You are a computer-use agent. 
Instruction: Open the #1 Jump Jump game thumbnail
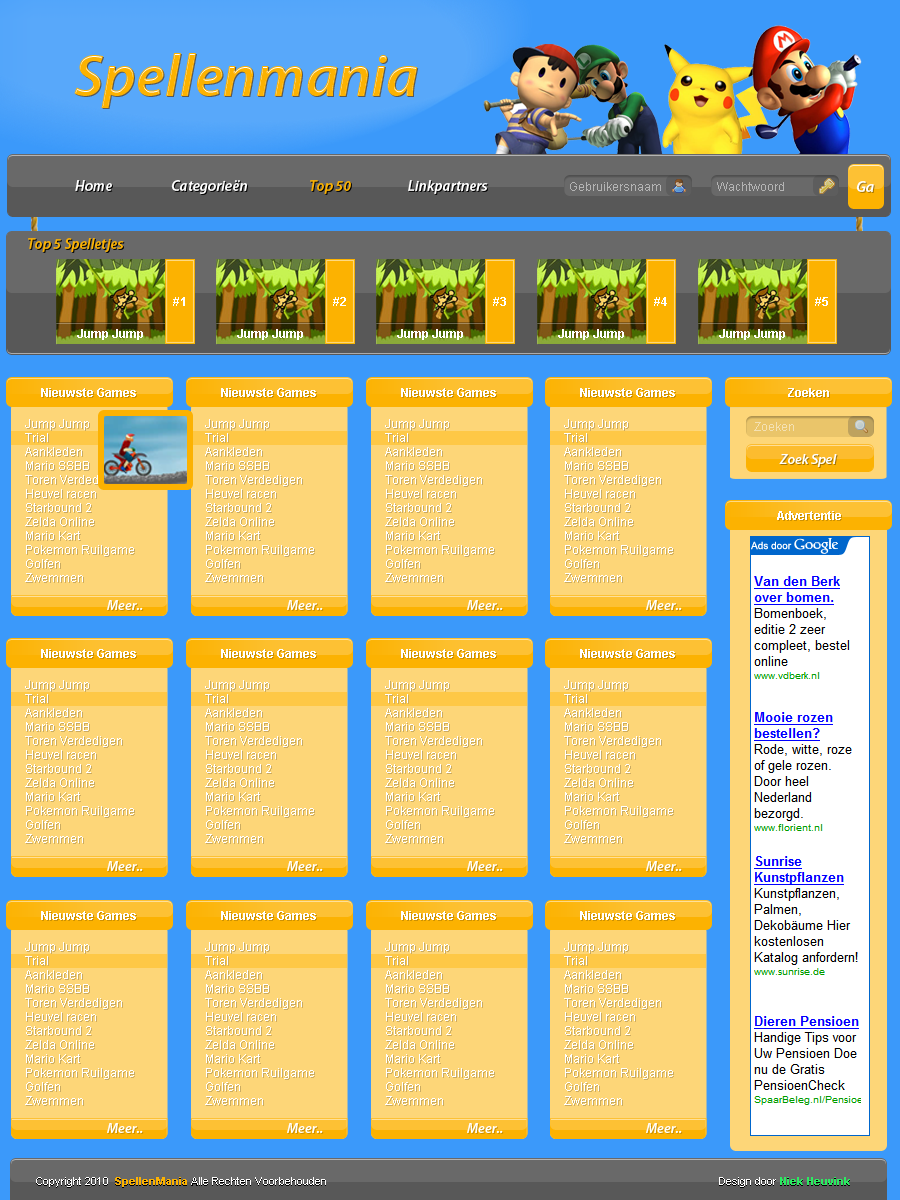point(125,301)
